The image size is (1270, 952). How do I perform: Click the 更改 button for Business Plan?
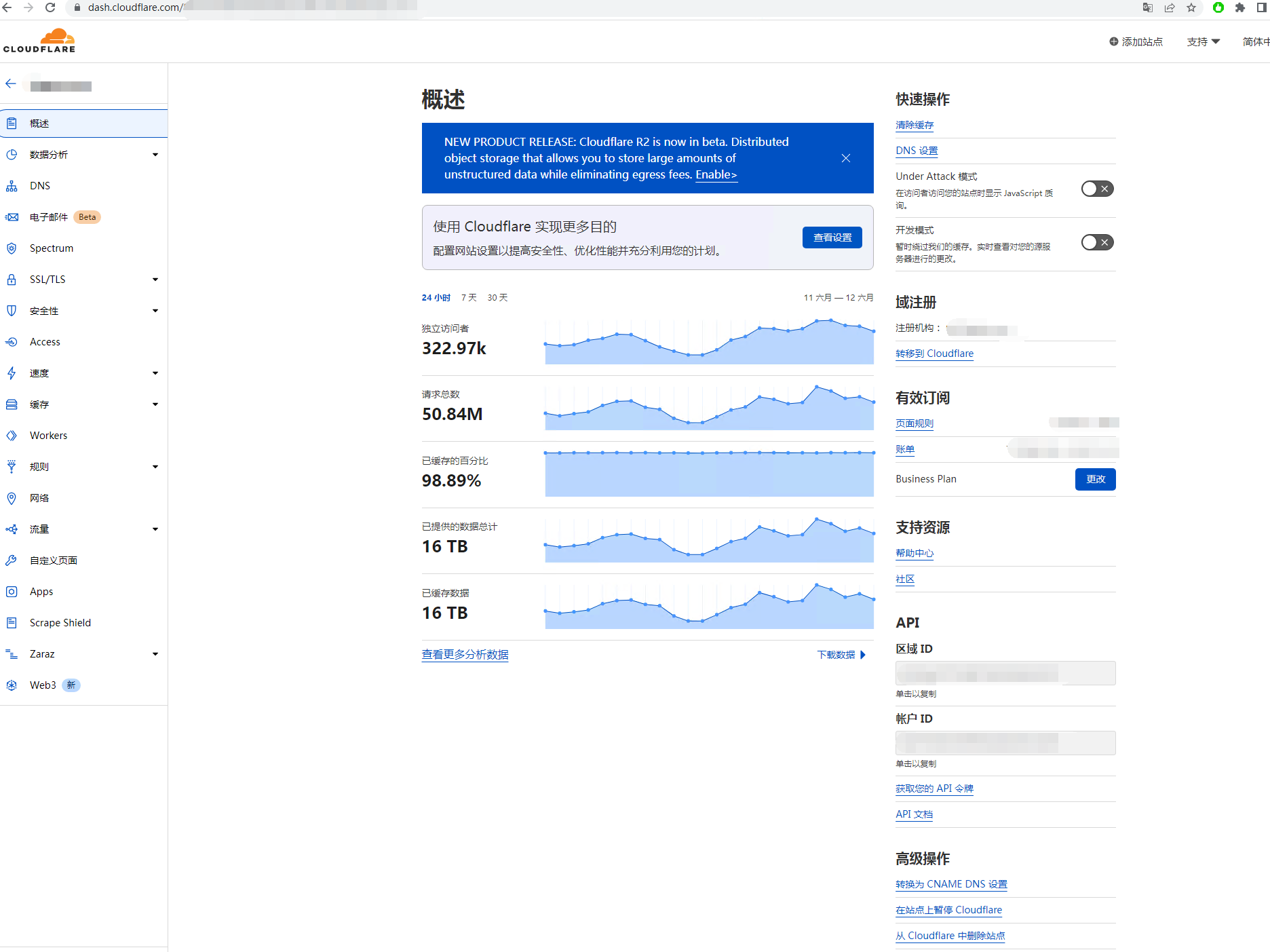[1095, 479]
